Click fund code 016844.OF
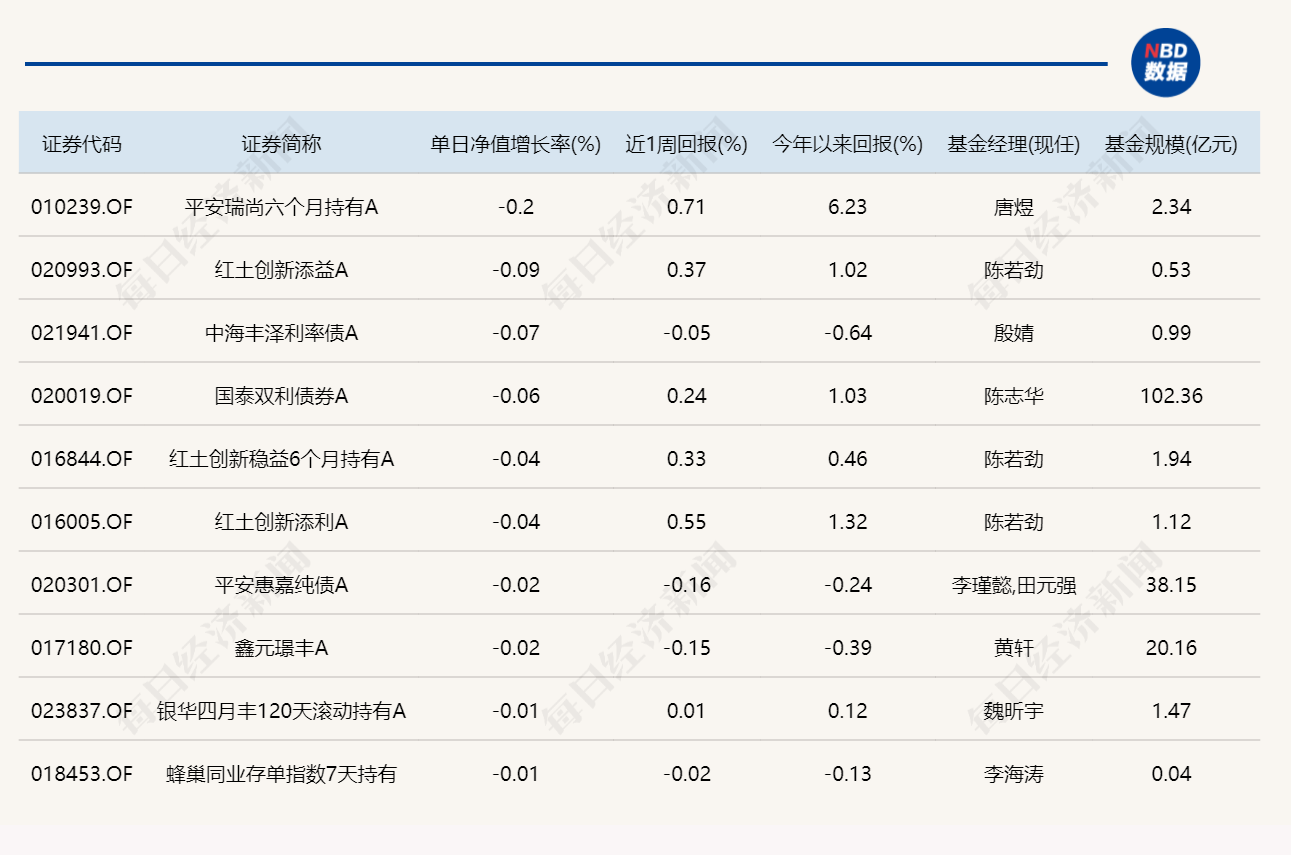 click(x=82, y=459)
